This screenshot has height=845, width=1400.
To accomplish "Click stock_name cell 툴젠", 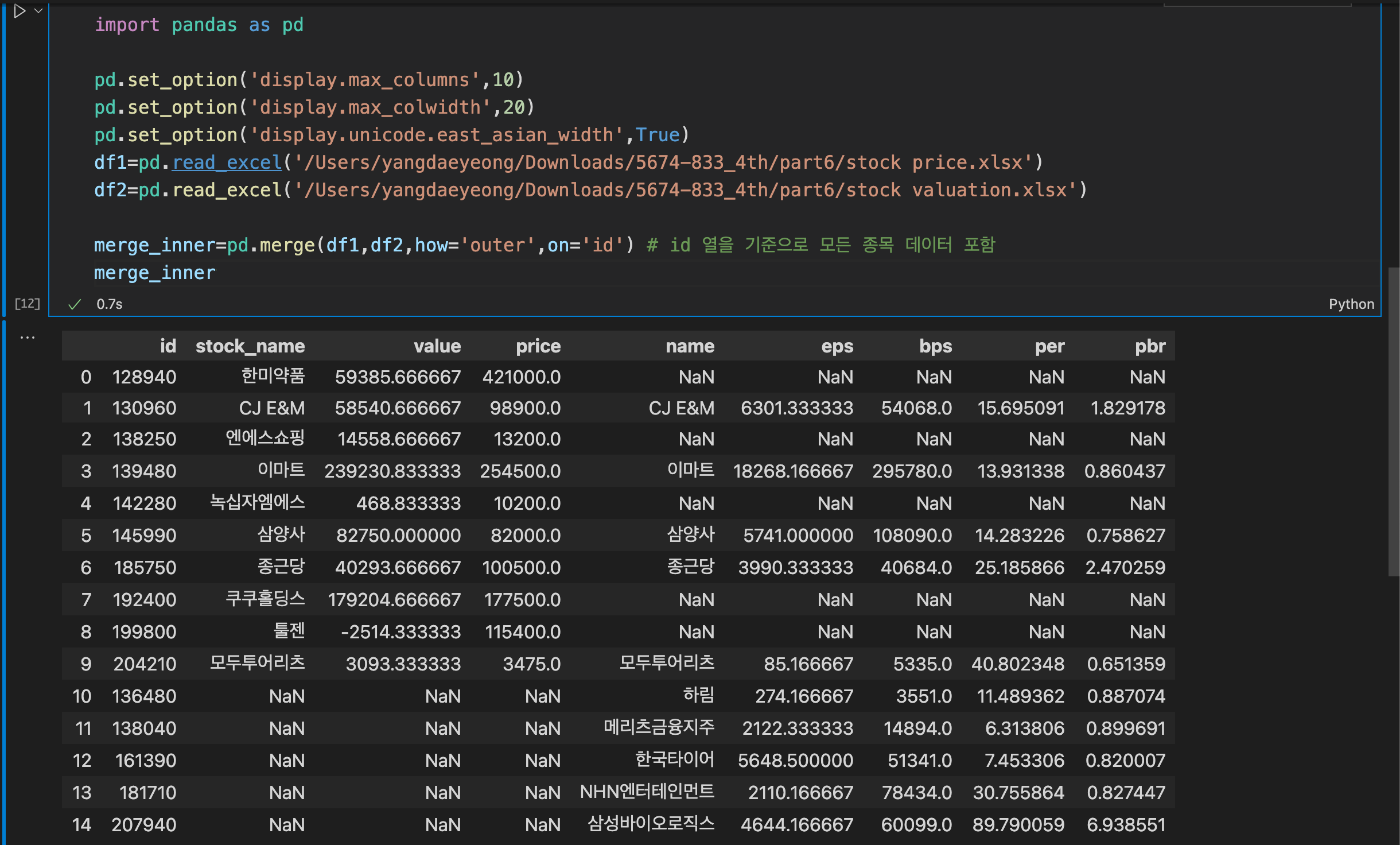I will click(289, 631).
